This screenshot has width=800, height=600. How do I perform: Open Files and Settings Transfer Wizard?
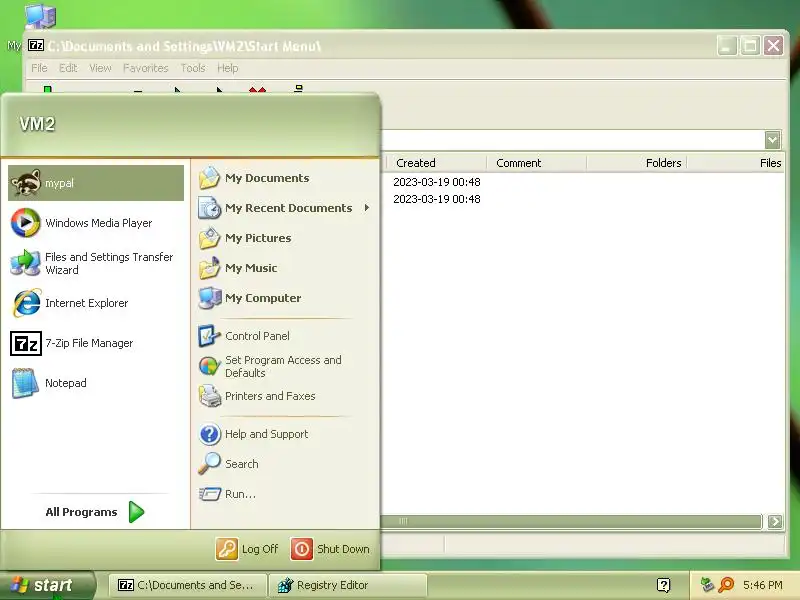pyautogui.click(x=96, y=263)
